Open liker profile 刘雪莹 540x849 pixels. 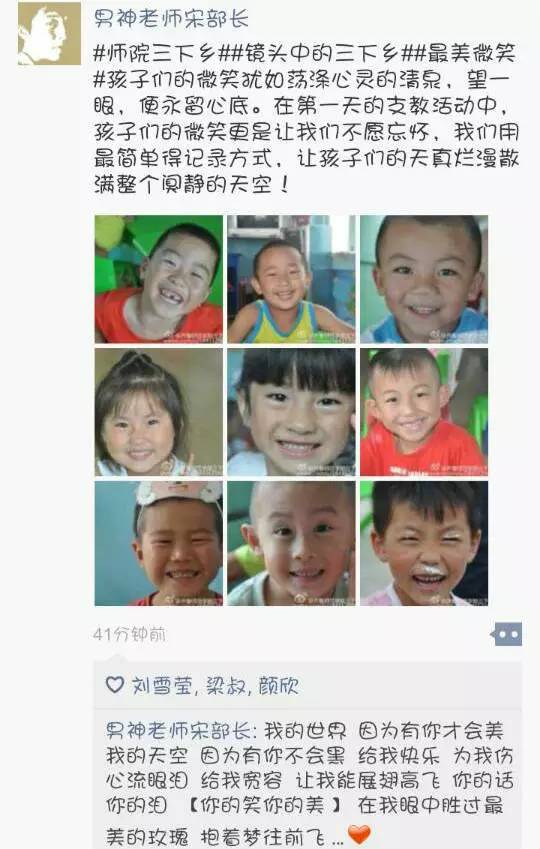click(162, 685)
